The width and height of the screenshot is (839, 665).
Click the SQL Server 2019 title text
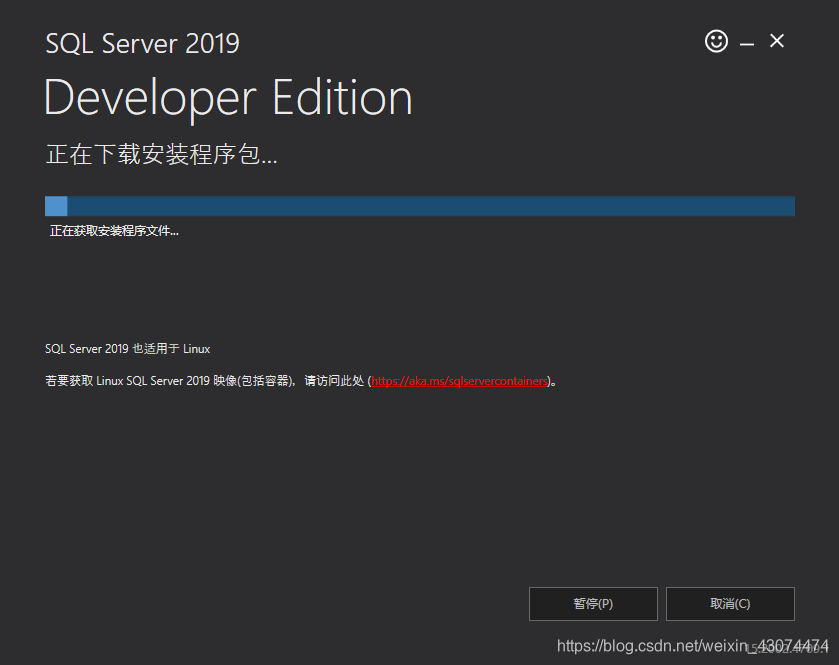[x=142, y=43]
